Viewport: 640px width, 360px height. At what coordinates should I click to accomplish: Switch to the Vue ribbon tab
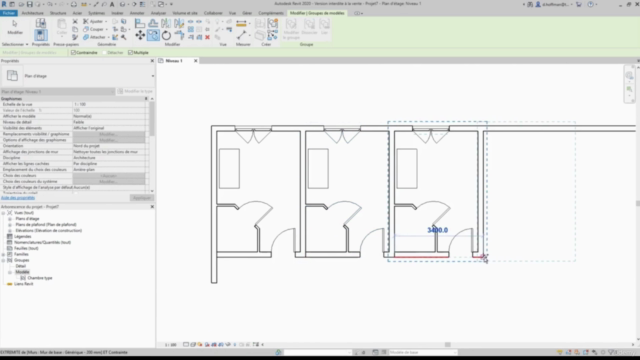click(x=232, y=13)
